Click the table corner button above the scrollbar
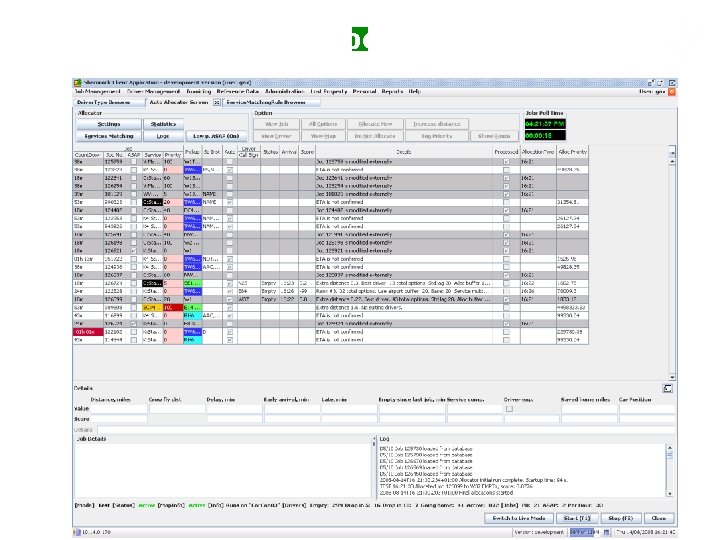The height and width of the screenshot is (540, 720). coord(672,152)
